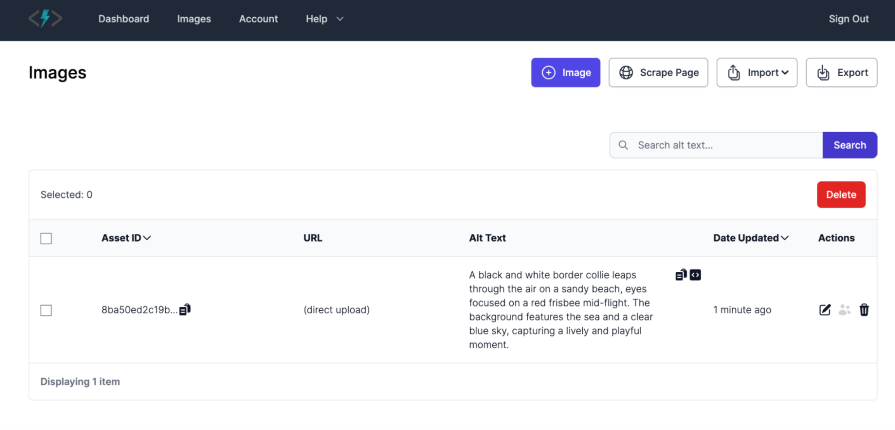Click the grayed-out users icon in Actions
Viewport: 895px width, 430px height.
click(845, 310)
